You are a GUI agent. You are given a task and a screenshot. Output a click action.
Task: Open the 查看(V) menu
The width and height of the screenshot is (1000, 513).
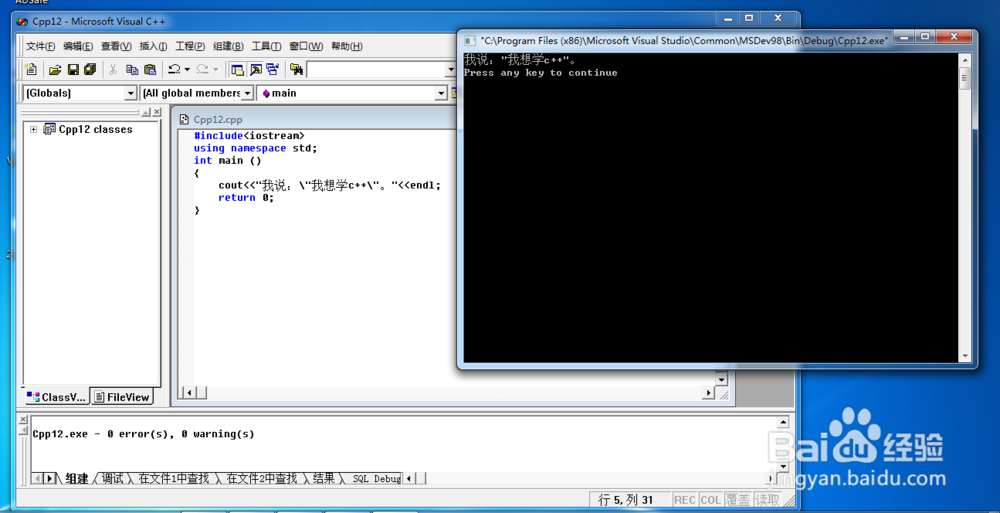116,46
